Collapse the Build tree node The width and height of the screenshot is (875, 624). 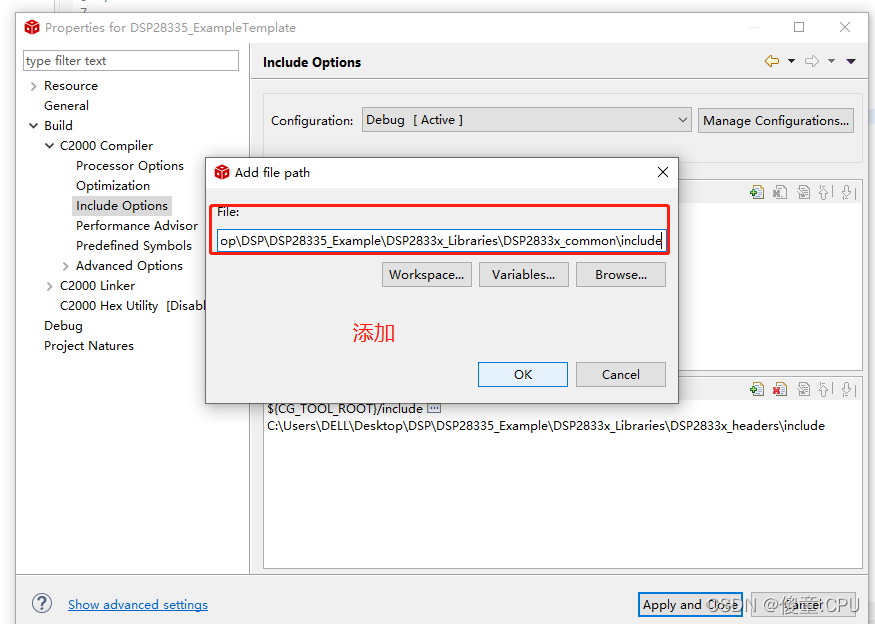[33, 126]
